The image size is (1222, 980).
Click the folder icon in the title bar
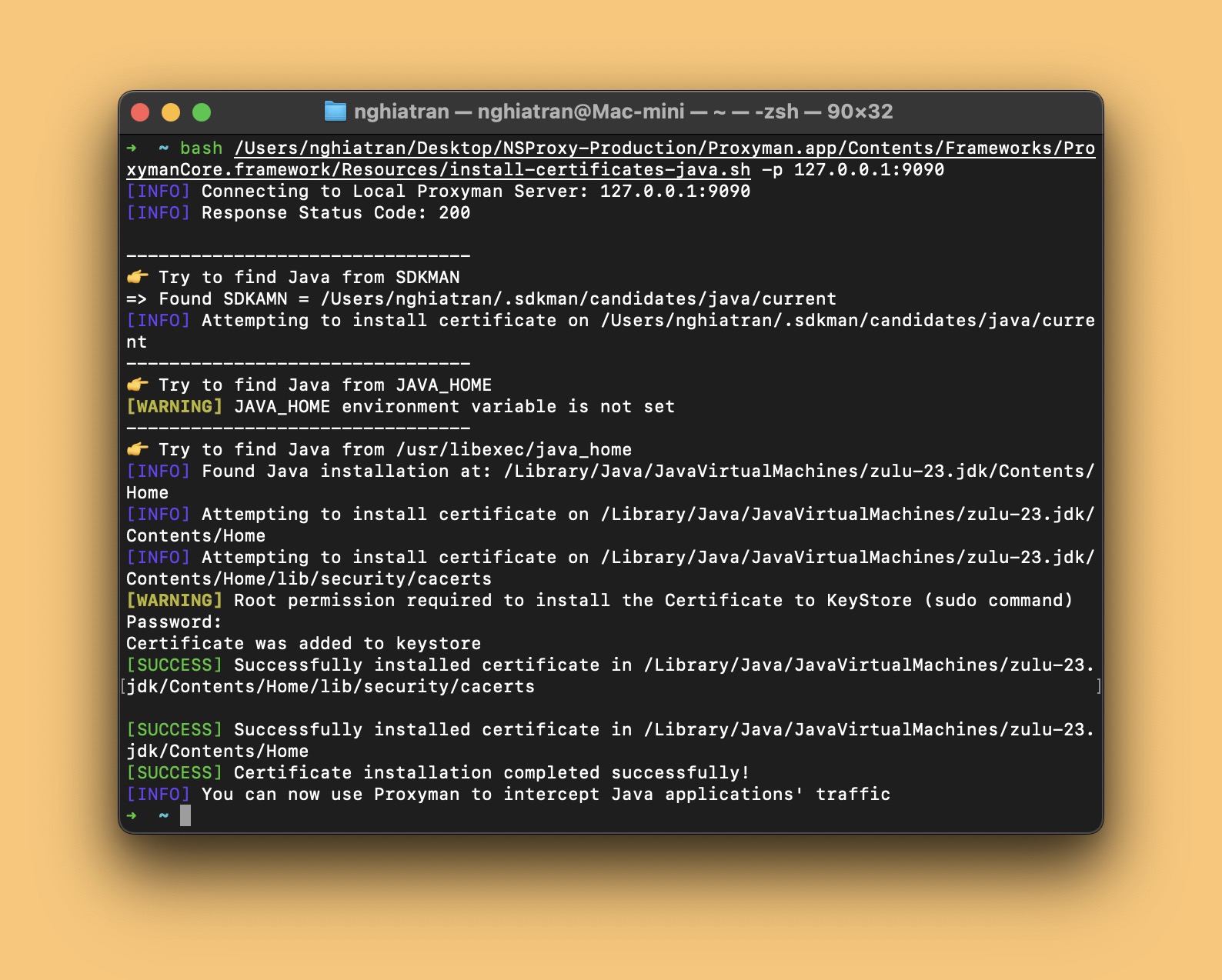tap(335, 112)
